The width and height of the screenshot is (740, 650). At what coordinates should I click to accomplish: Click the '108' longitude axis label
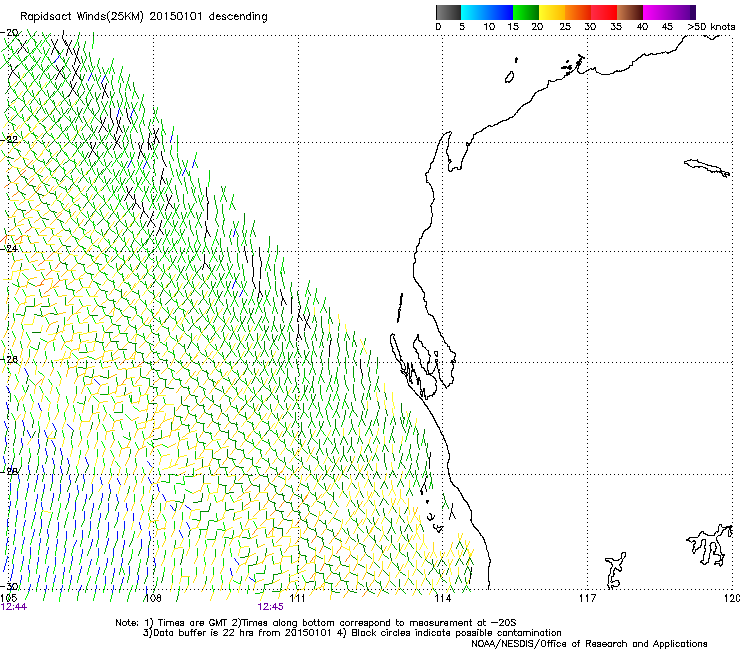pos(153,598)
